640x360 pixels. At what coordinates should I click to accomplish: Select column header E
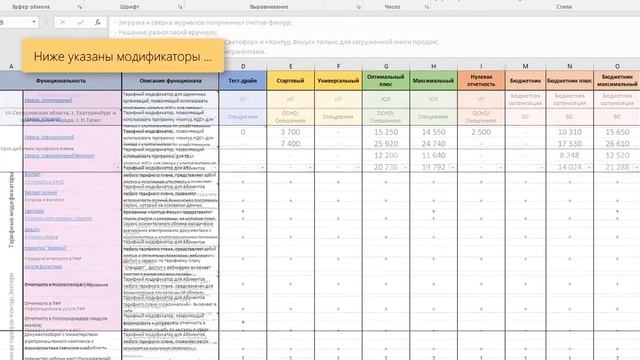pos(291,66)
